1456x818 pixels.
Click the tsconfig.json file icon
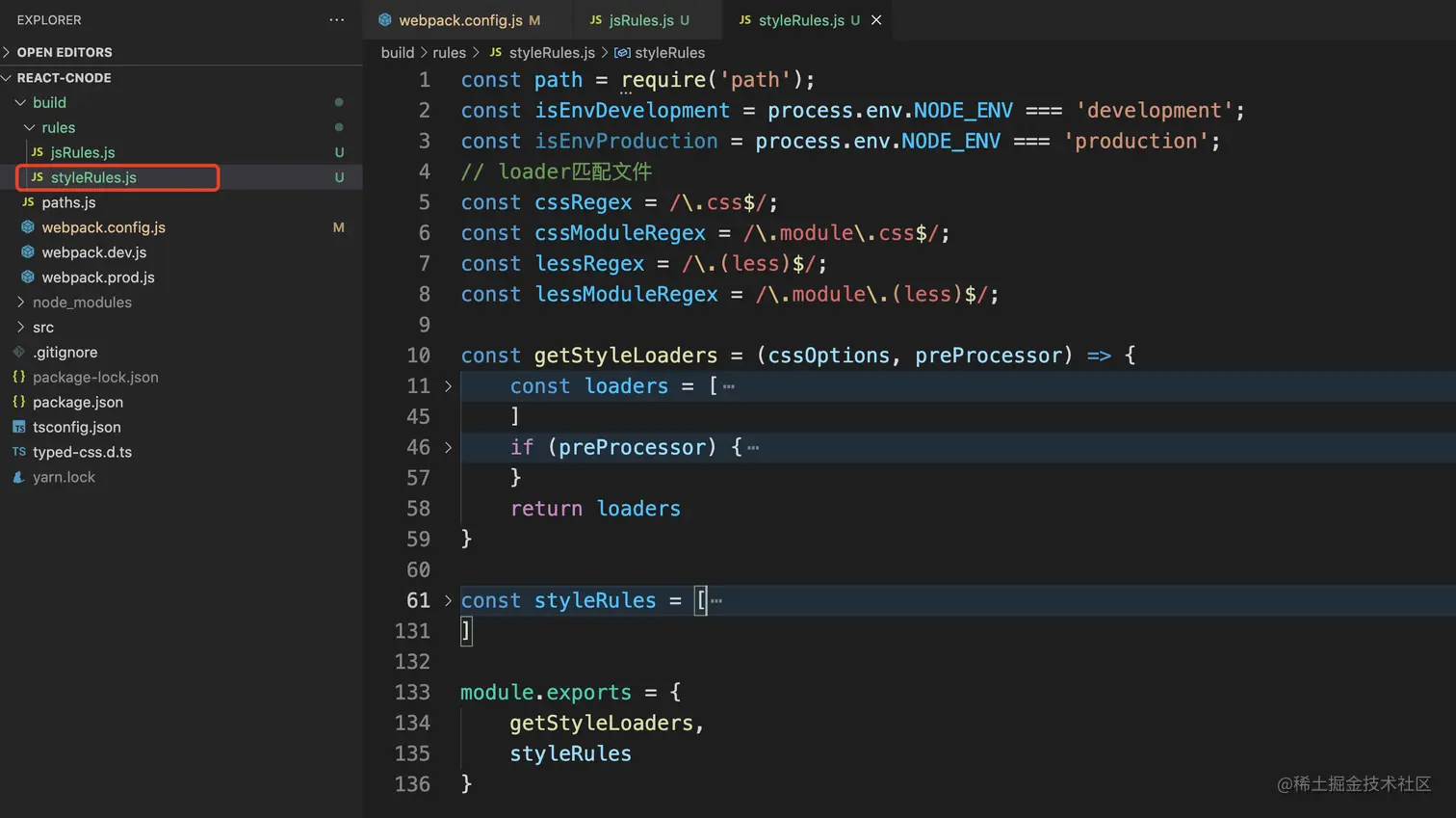18,427
